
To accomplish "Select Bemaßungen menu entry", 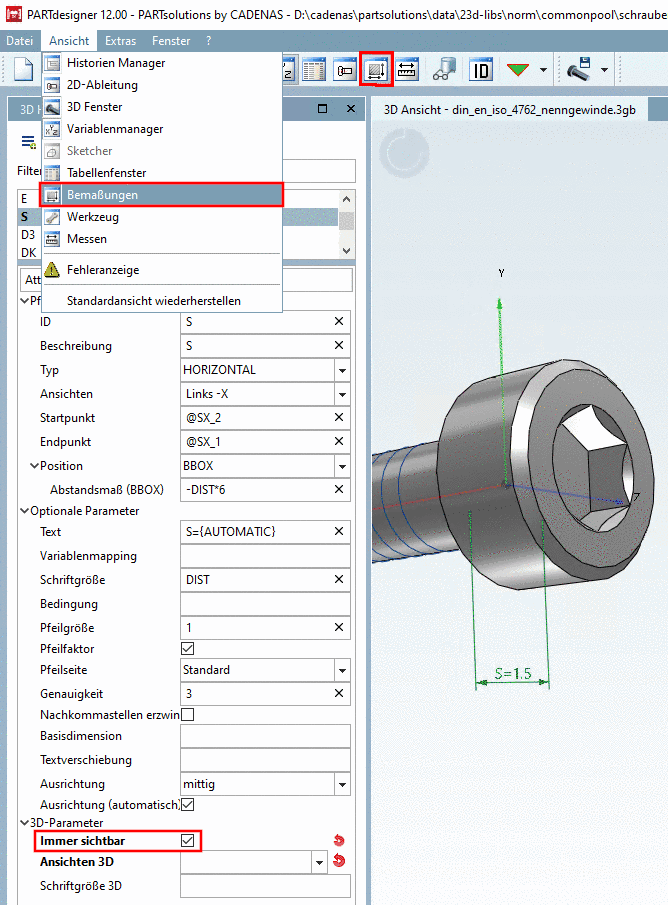I will tap(162, 195).
